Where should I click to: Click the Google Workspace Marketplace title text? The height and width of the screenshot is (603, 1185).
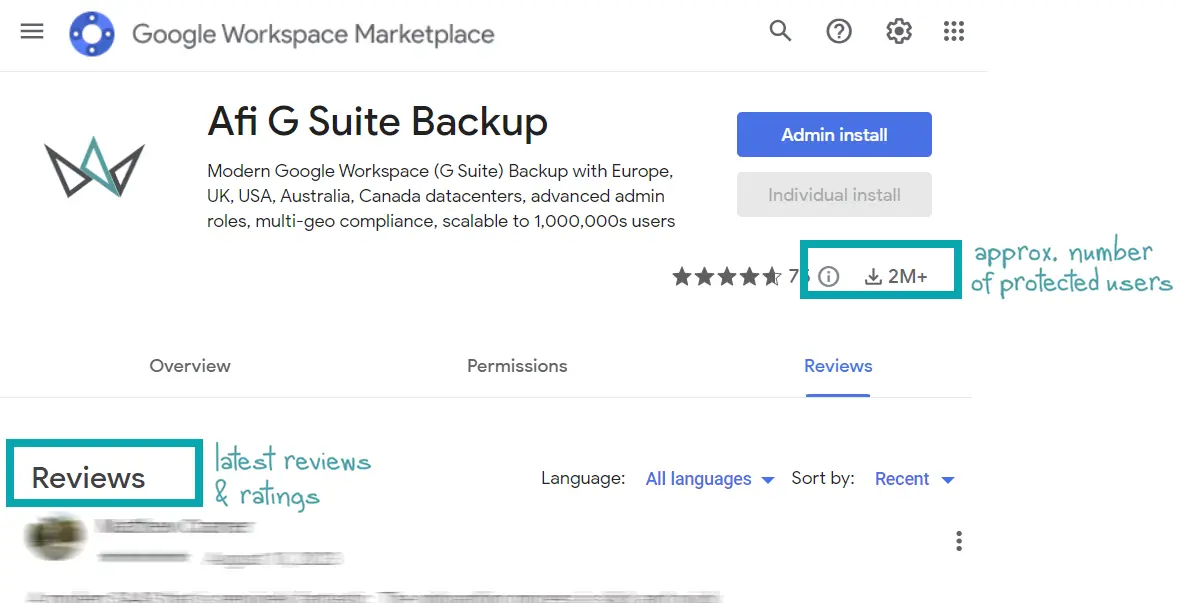[313, 34]
